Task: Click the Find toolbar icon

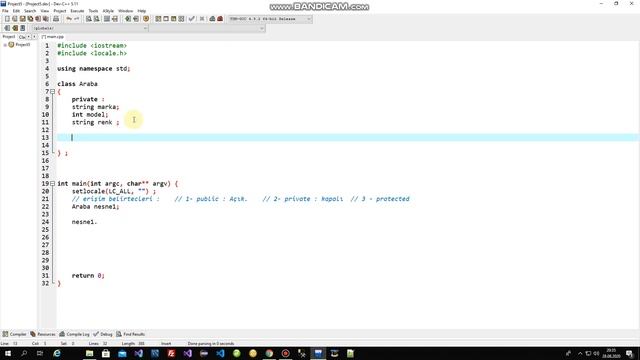Action: [x=89, y=19]
